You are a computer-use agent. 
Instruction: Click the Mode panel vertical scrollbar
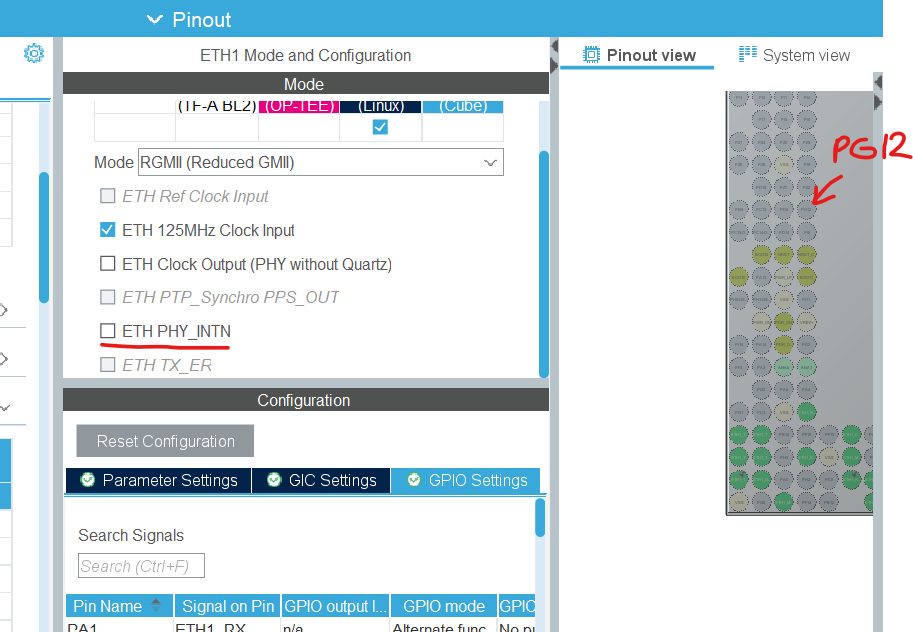544,264
